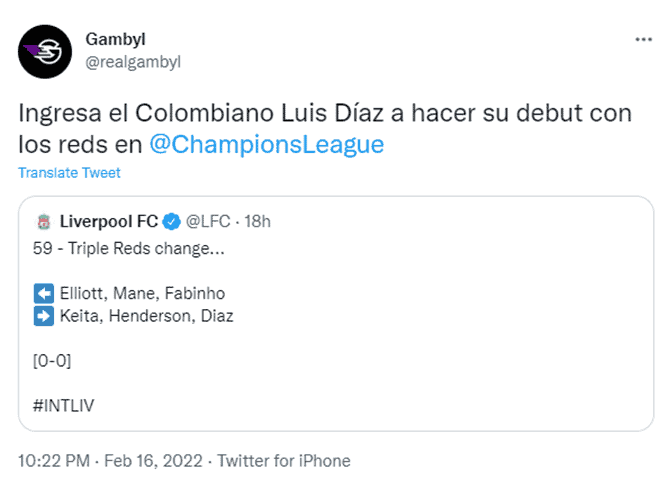Click the Liverpool FC crest icon
The image size is (668, 479).
tap(43, 222)
